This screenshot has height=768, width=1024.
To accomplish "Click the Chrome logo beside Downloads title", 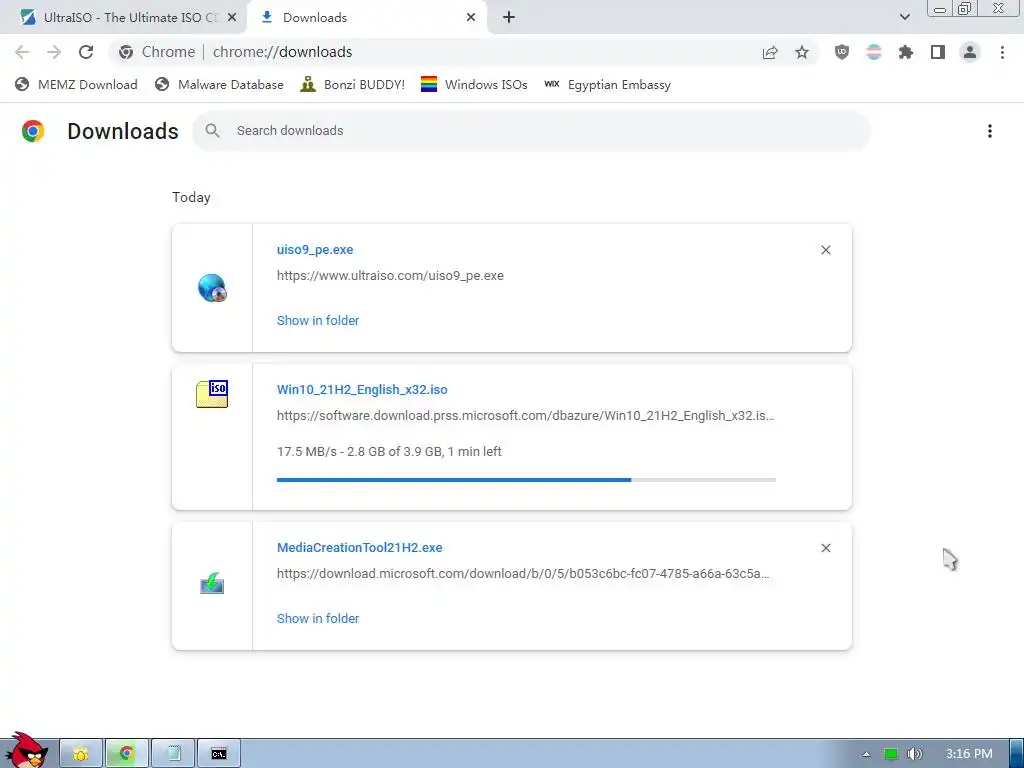I will [x=33, y=131].
